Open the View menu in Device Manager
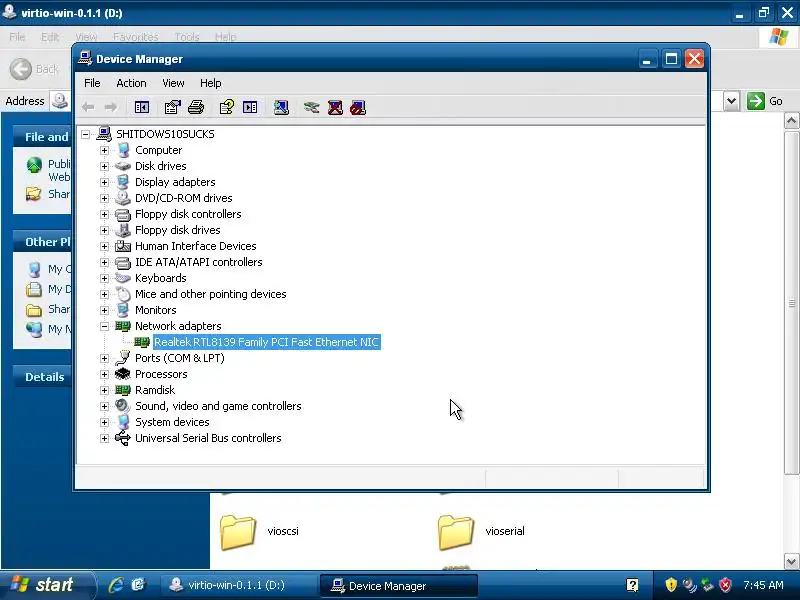The height and width of the screenshot is (600, 800). click(x=173, y=83)
